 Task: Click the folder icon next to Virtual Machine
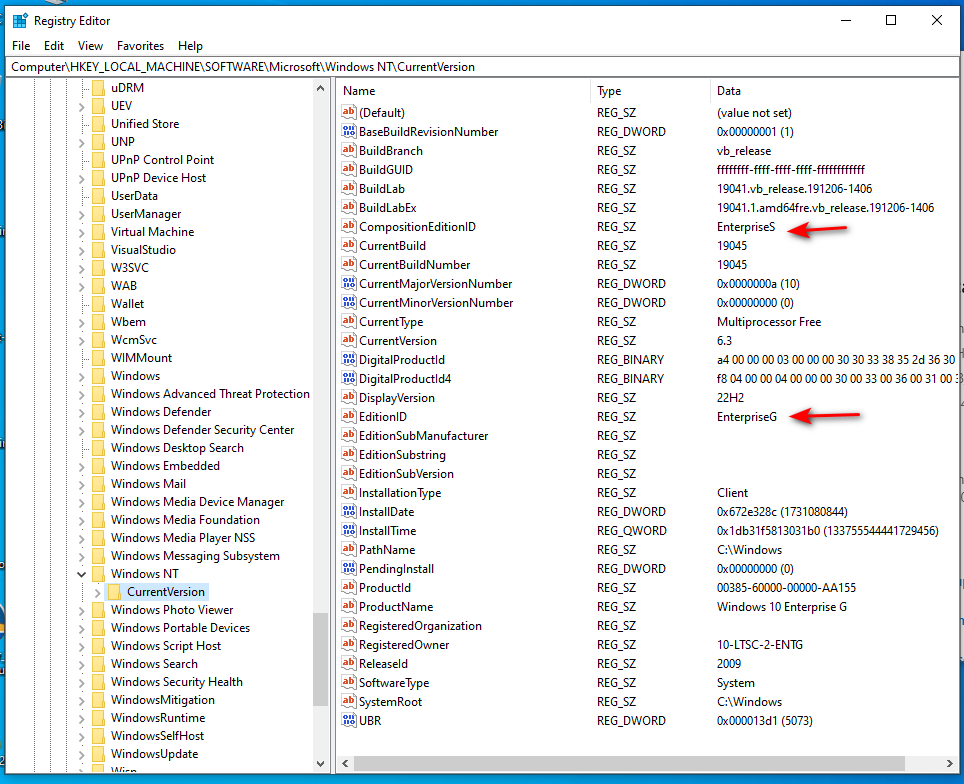[98, 232]
